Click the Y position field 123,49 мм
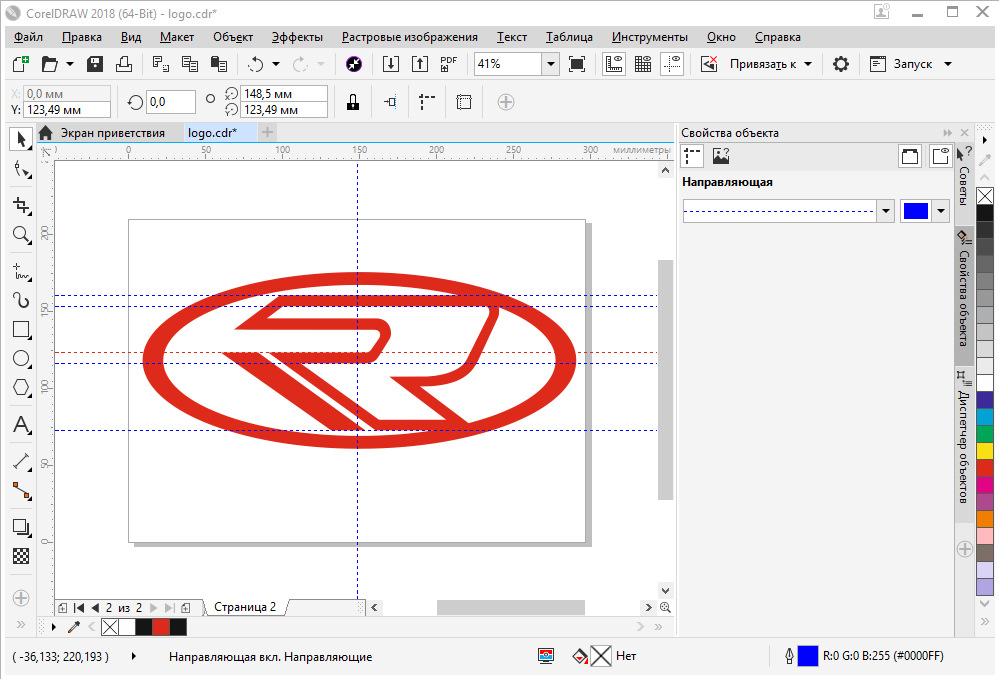 pos(67,110)
